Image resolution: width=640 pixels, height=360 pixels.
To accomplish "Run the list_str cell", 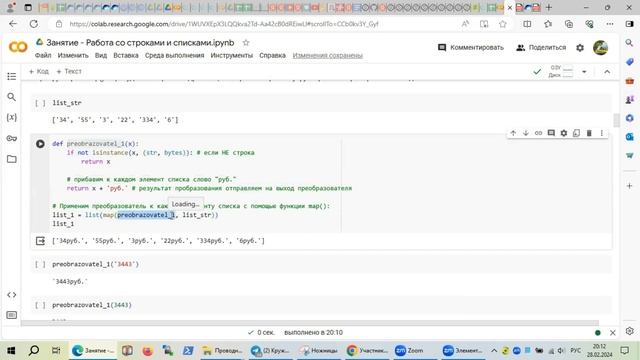I will point(40,103).
